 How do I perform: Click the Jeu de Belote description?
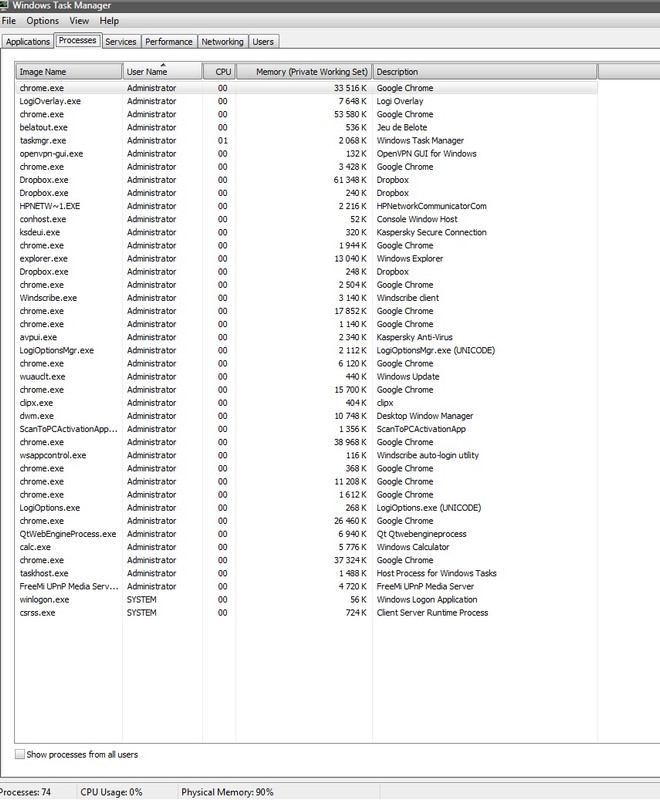pos(401,128)
